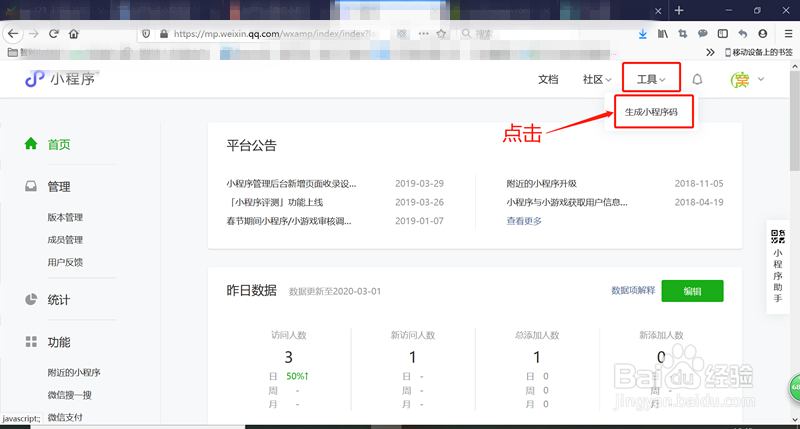Click the 查看更多 announcements link
Viewport: 800px width, 429px height.
[x=524, y=221]
